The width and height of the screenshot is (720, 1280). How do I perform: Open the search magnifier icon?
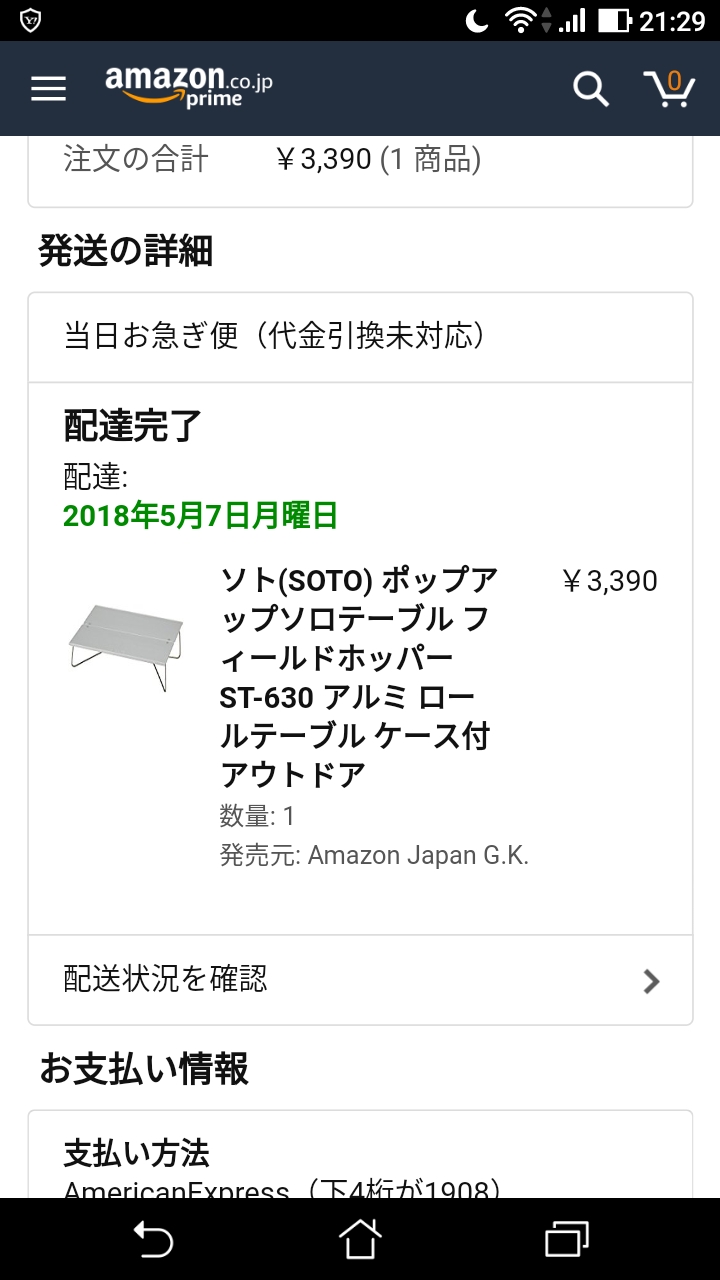590,89
